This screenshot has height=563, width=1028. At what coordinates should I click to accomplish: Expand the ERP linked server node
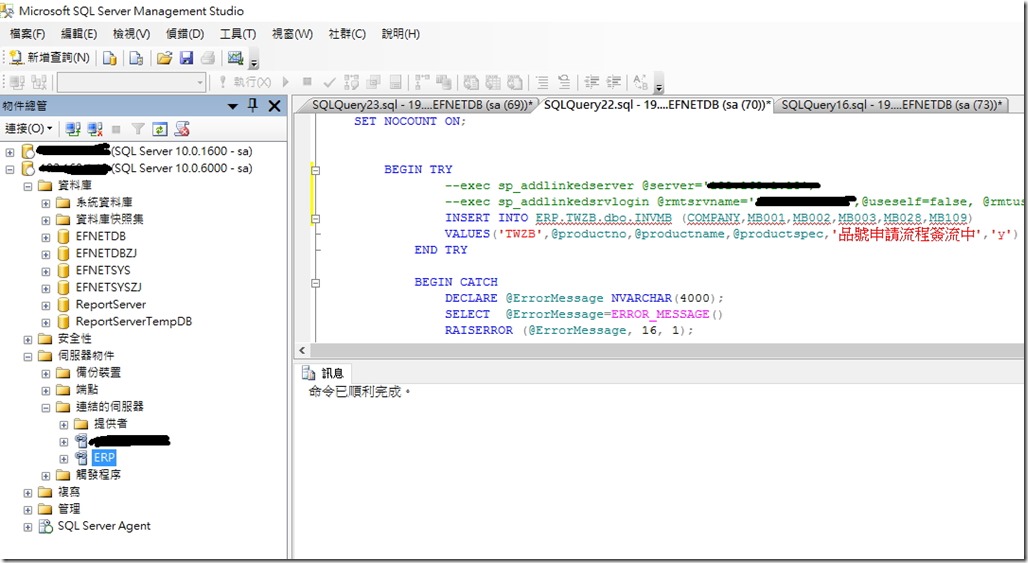click(64, 459)
